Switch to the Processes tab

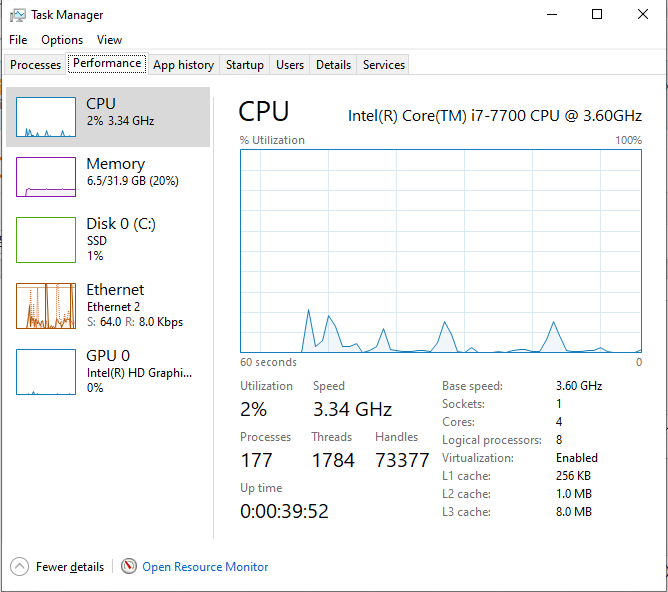36,65
